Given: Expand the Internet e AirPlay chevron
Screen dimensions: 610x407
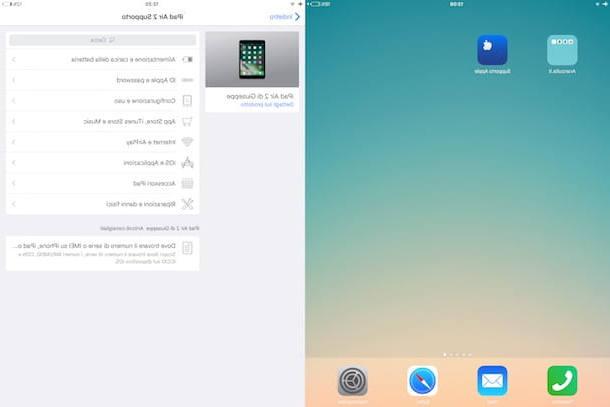Looking at the screenshot, I should 14,142.
